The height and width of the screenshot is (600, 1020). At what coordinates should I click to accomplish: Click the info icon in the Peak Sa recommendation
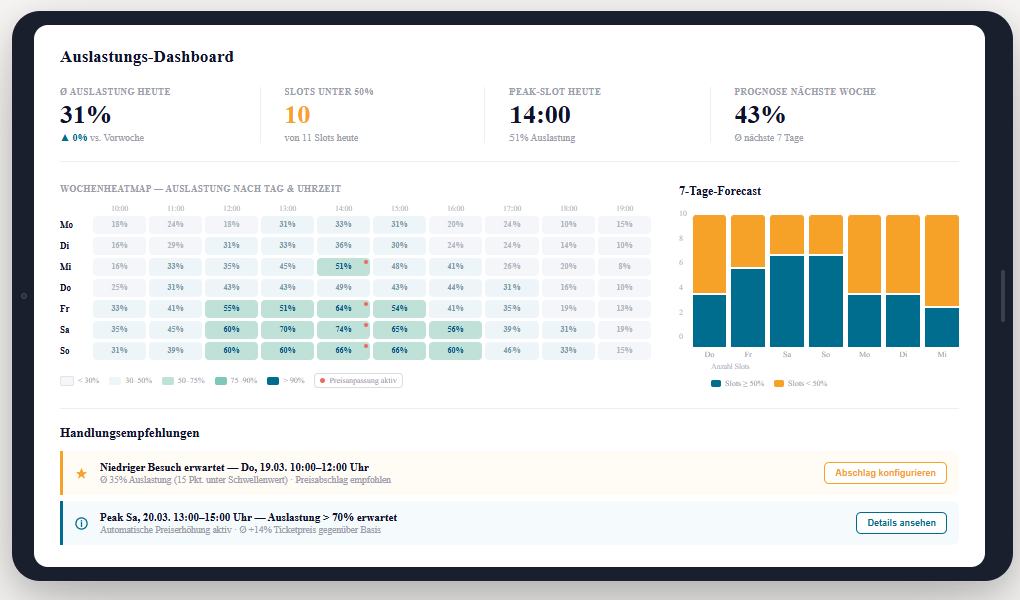tap(81, 523)
